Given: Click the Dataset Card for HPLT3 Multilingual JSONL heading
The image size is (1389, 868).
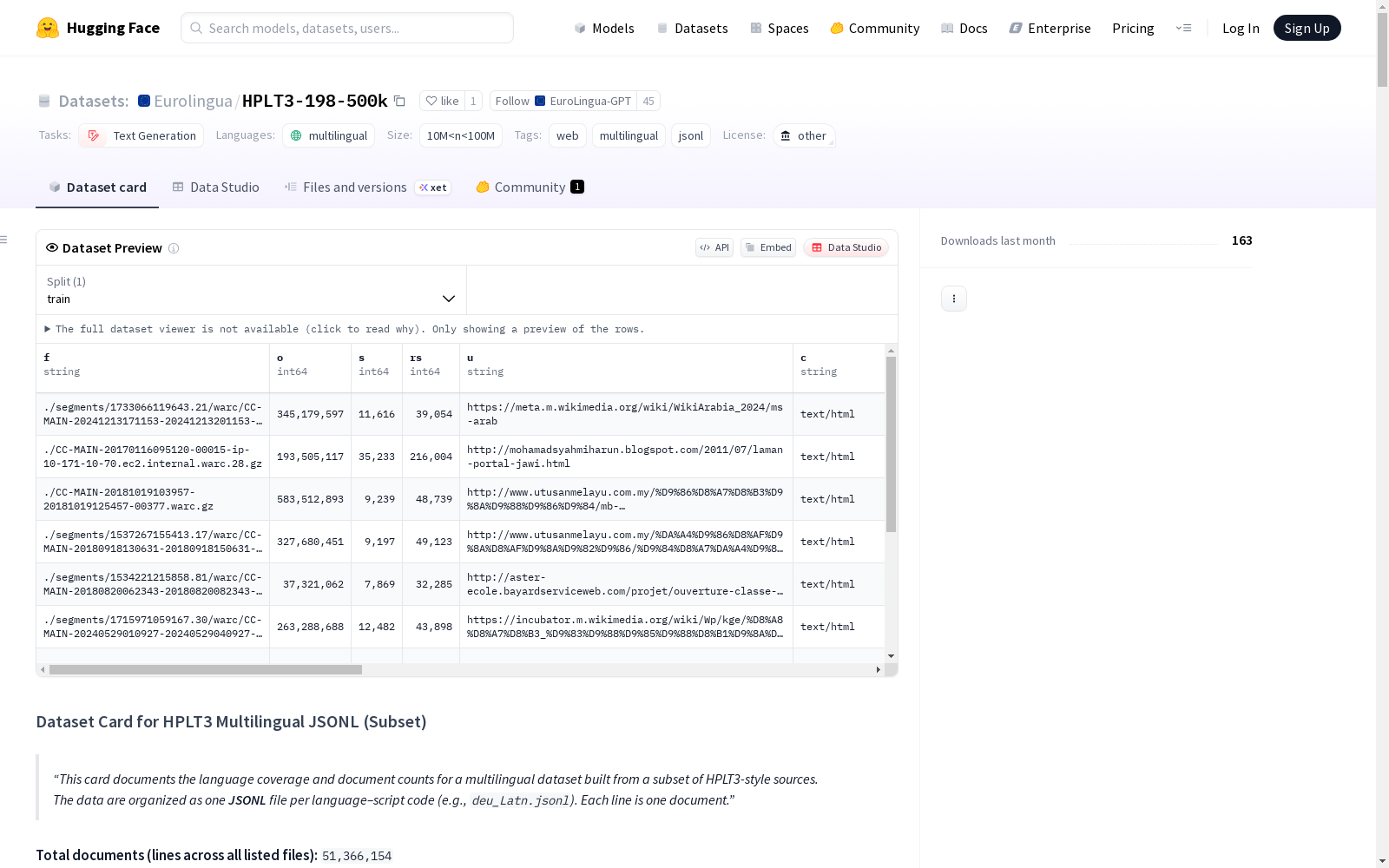Looking at the screenshot, I should click(231, 722).
